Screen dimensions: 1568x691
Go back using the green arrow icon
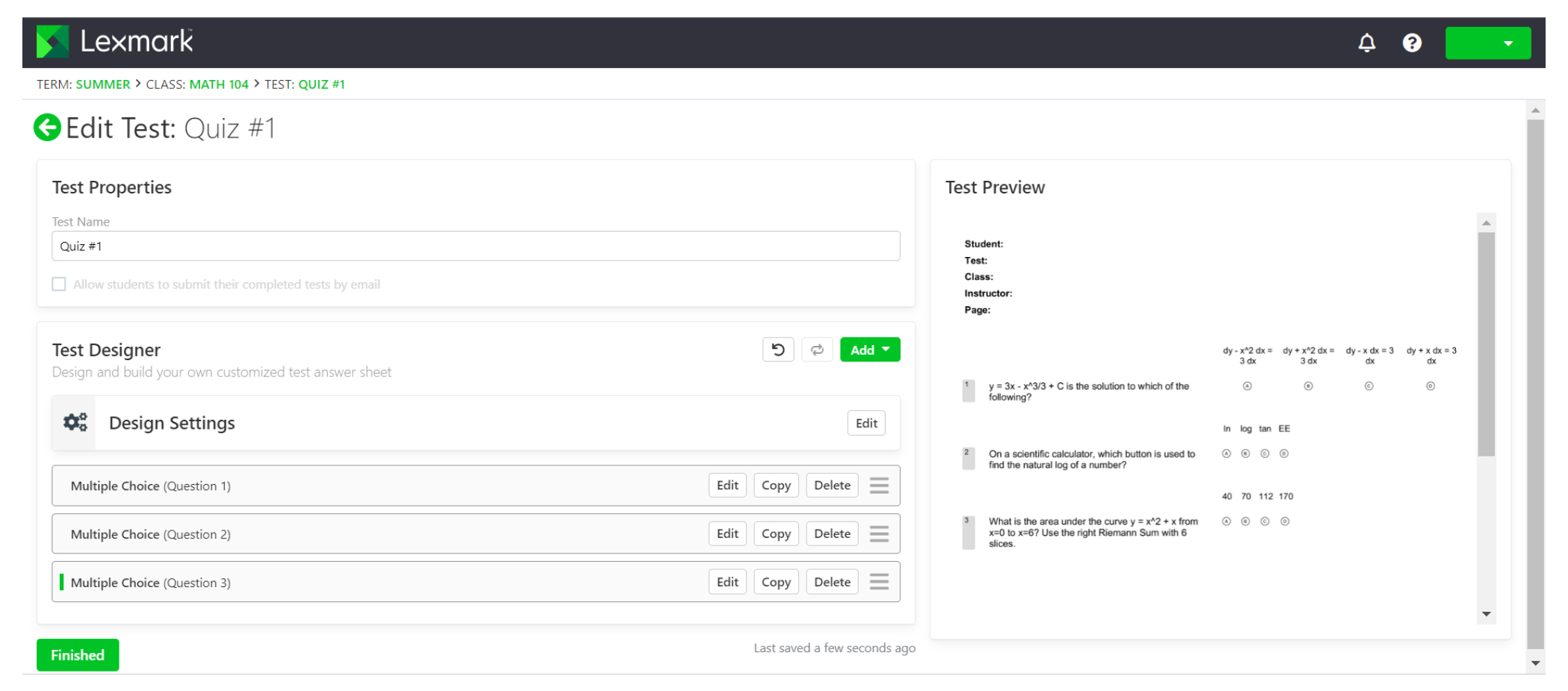[47, 127]
